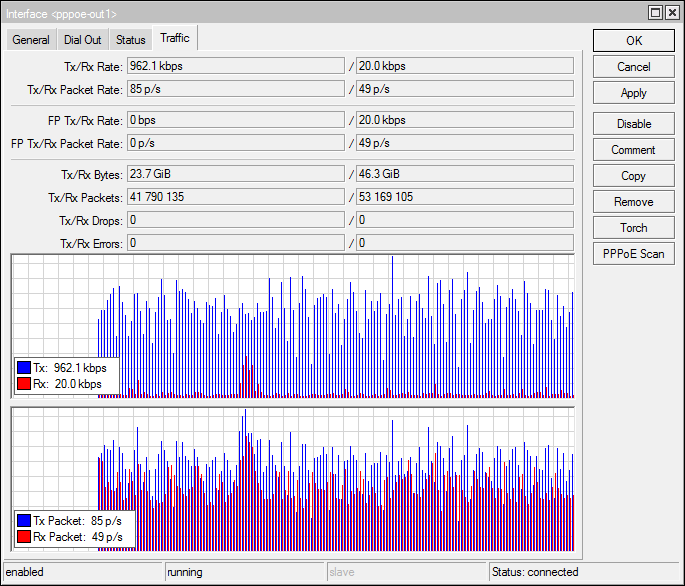Click the blue Tx swatch in rate graph legend
This screenshot has height=586, width=685.
click(x=24, y=368)
